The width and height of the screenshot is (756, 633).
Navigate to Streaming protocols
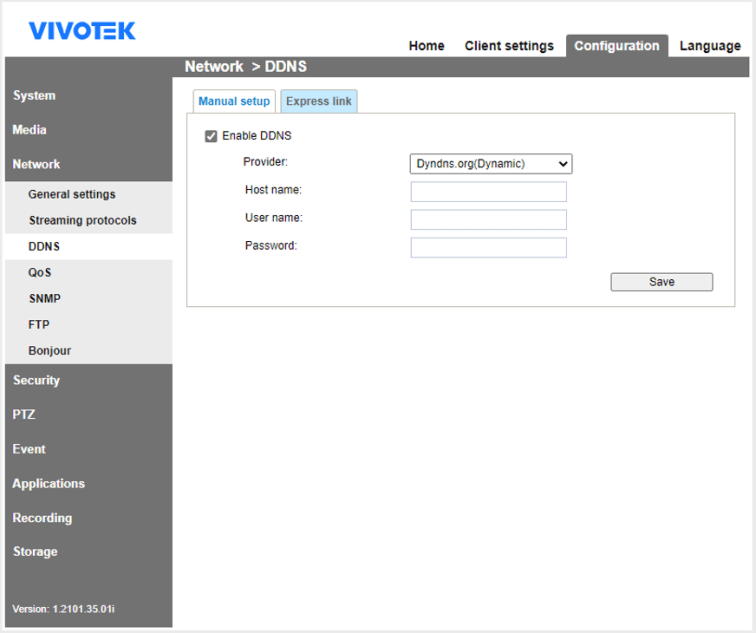pos(82,221)
